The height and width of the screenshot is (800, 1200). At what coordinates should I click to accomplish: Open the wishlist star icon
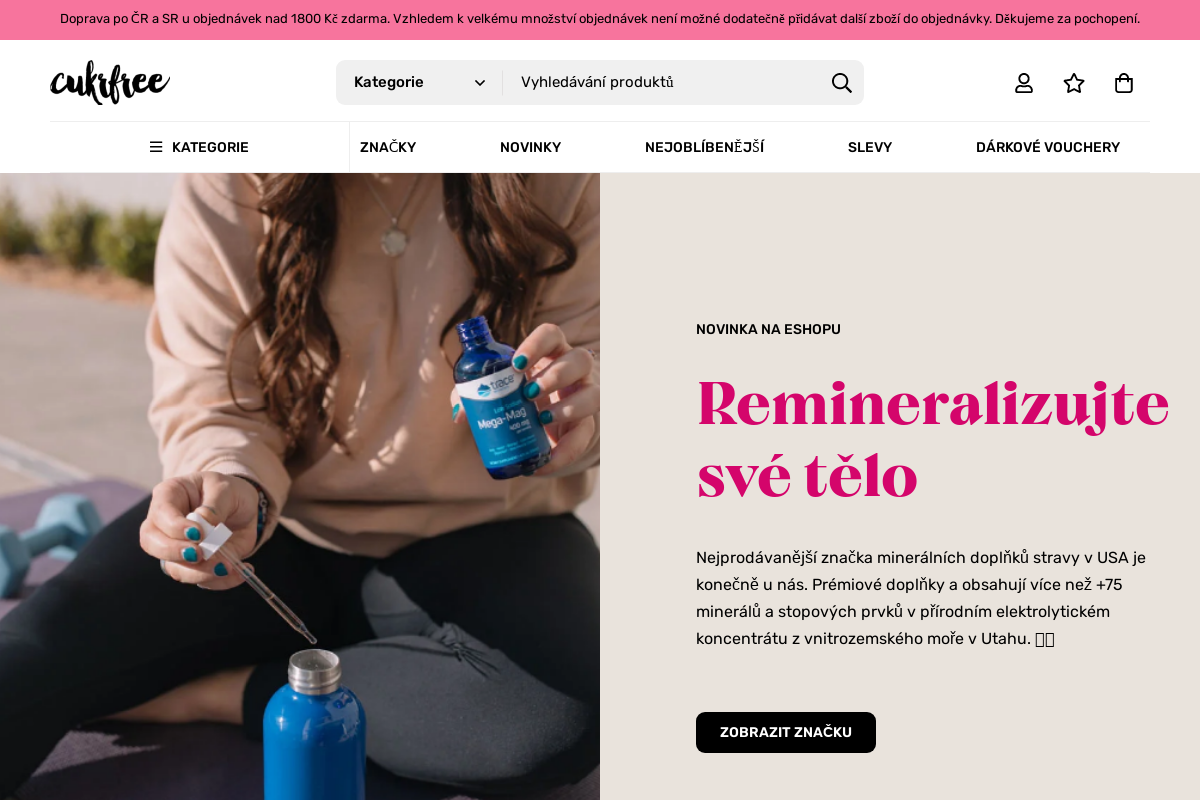point(1074,83)
